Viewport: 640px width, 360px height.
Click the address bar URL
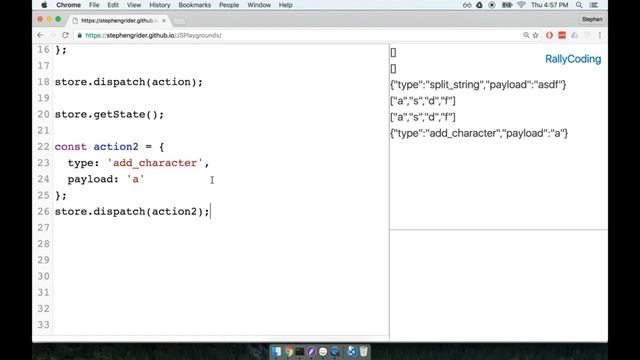153,36
